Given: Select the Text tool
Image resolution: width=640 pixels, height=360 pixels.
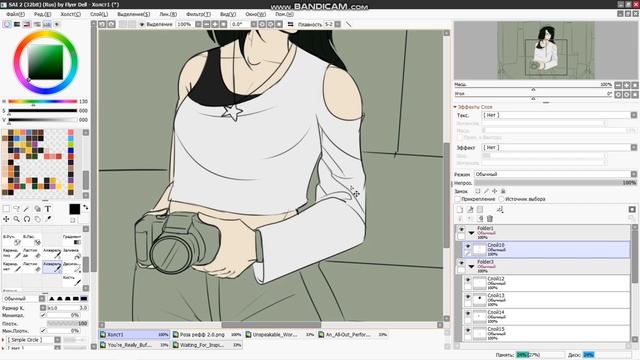Looking at the screenshot, I should [x=48, y=209].
